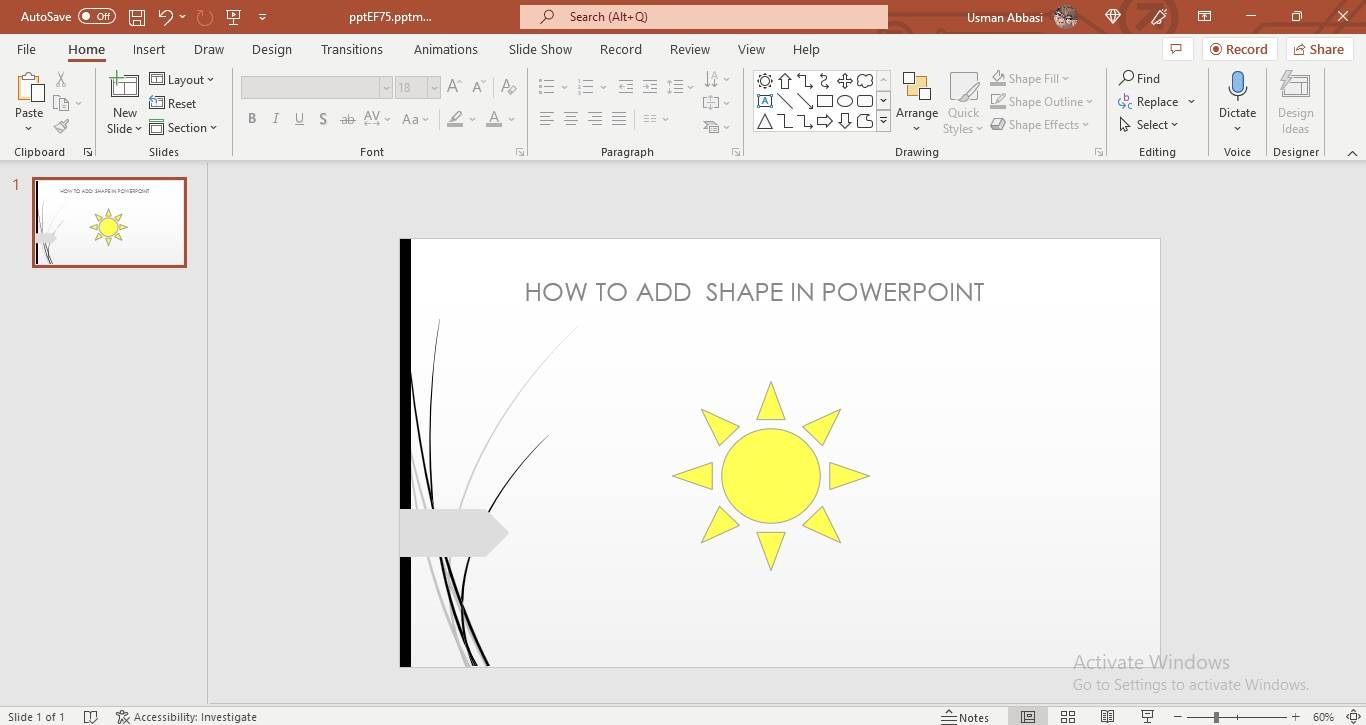Toggle Align Left paragraph alignment

coord(546,119)
